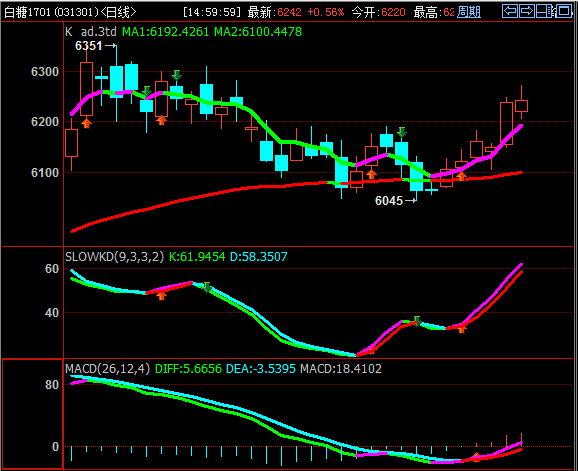Click the last candlestick on the price chart
The height and width of the screenshot is (471, 578).
point(521,105)
